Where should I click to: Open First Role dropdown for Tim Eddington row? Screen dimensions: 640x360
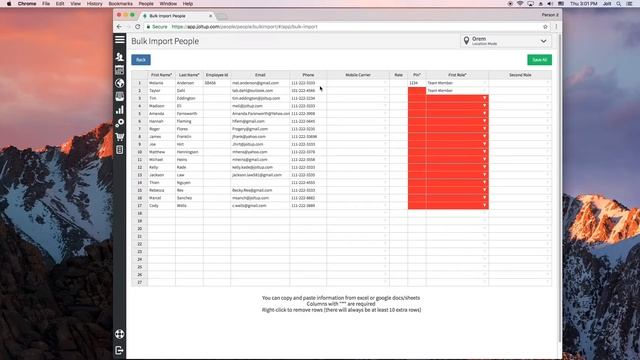[484, 98]
